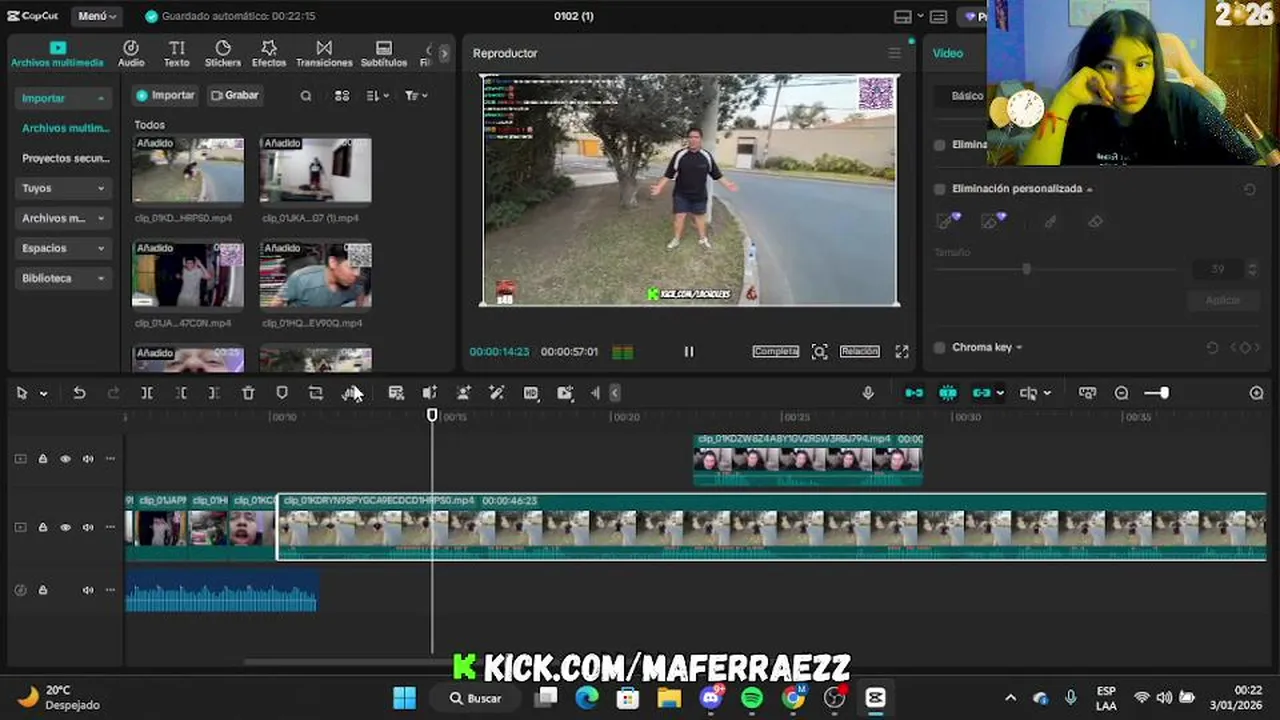Open the Stickers panel

point(223,53)
